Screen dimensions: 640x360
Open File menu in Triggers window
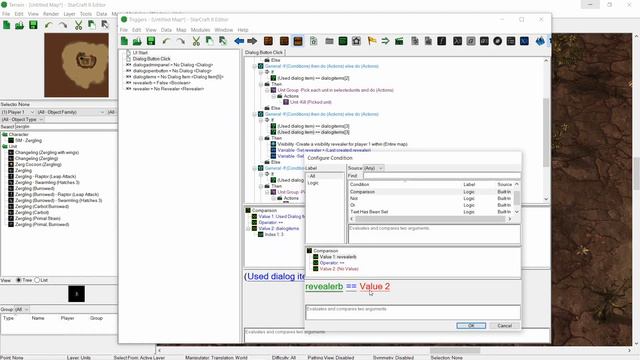click(x=124, y=30)
